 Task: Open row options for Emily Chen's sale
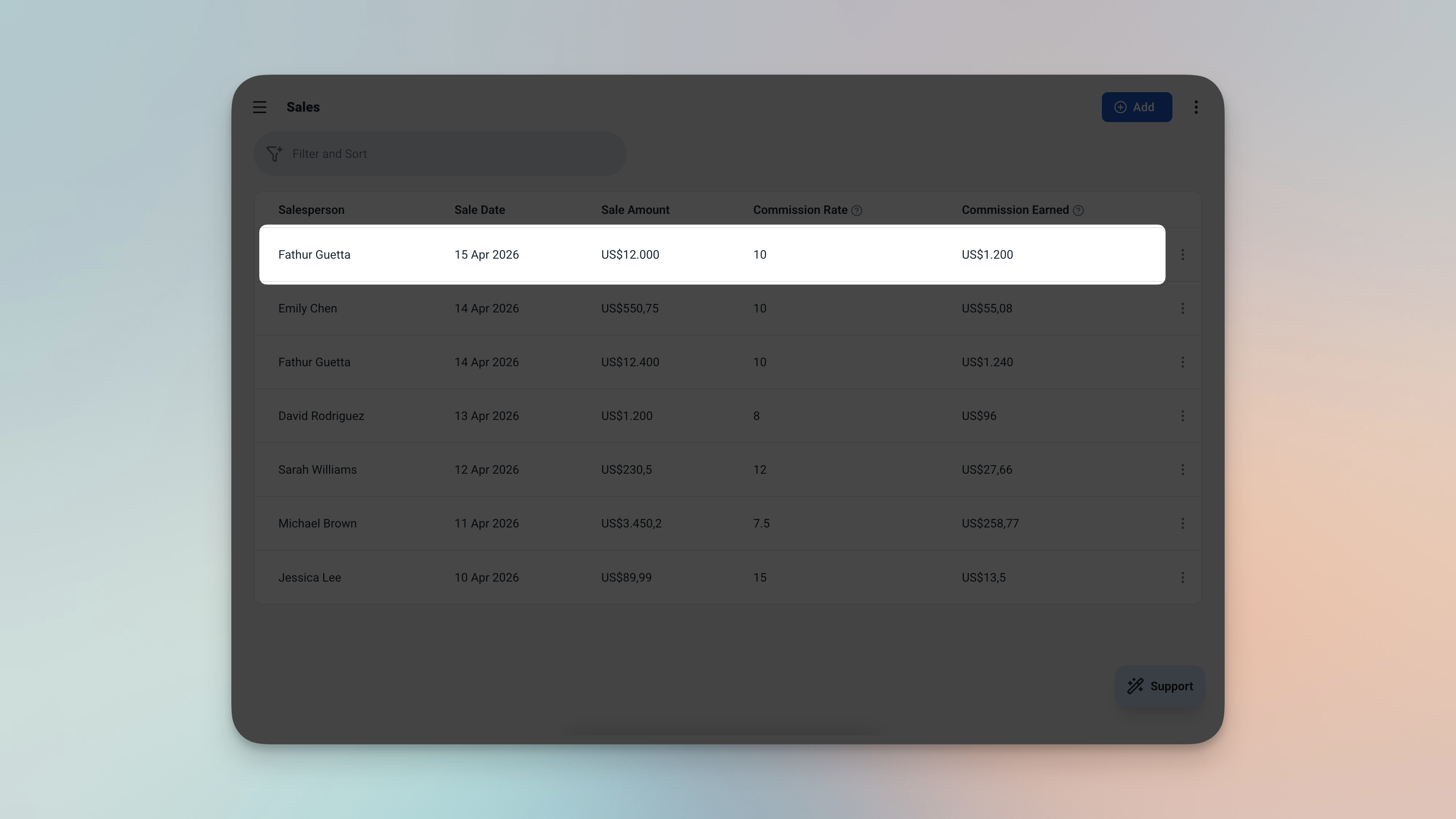coord(1183,308)
